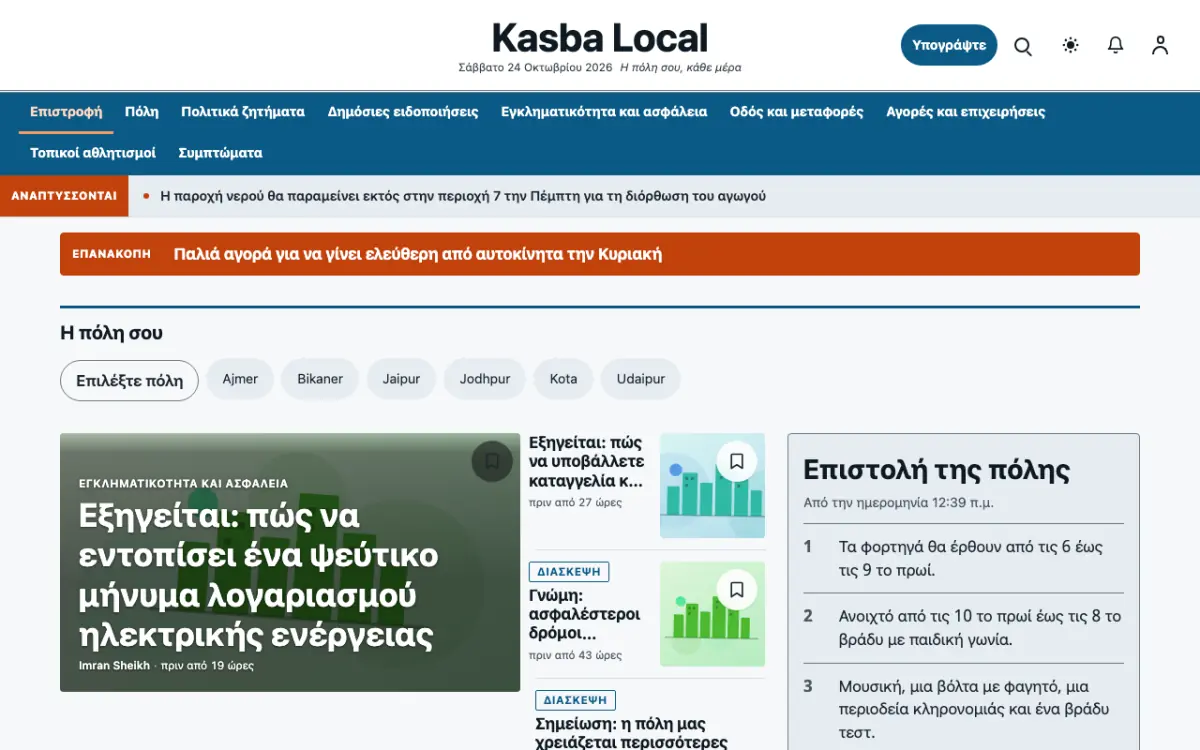
Task: Toggle light/dark theme sun icon
Action: pos(1071,45)
